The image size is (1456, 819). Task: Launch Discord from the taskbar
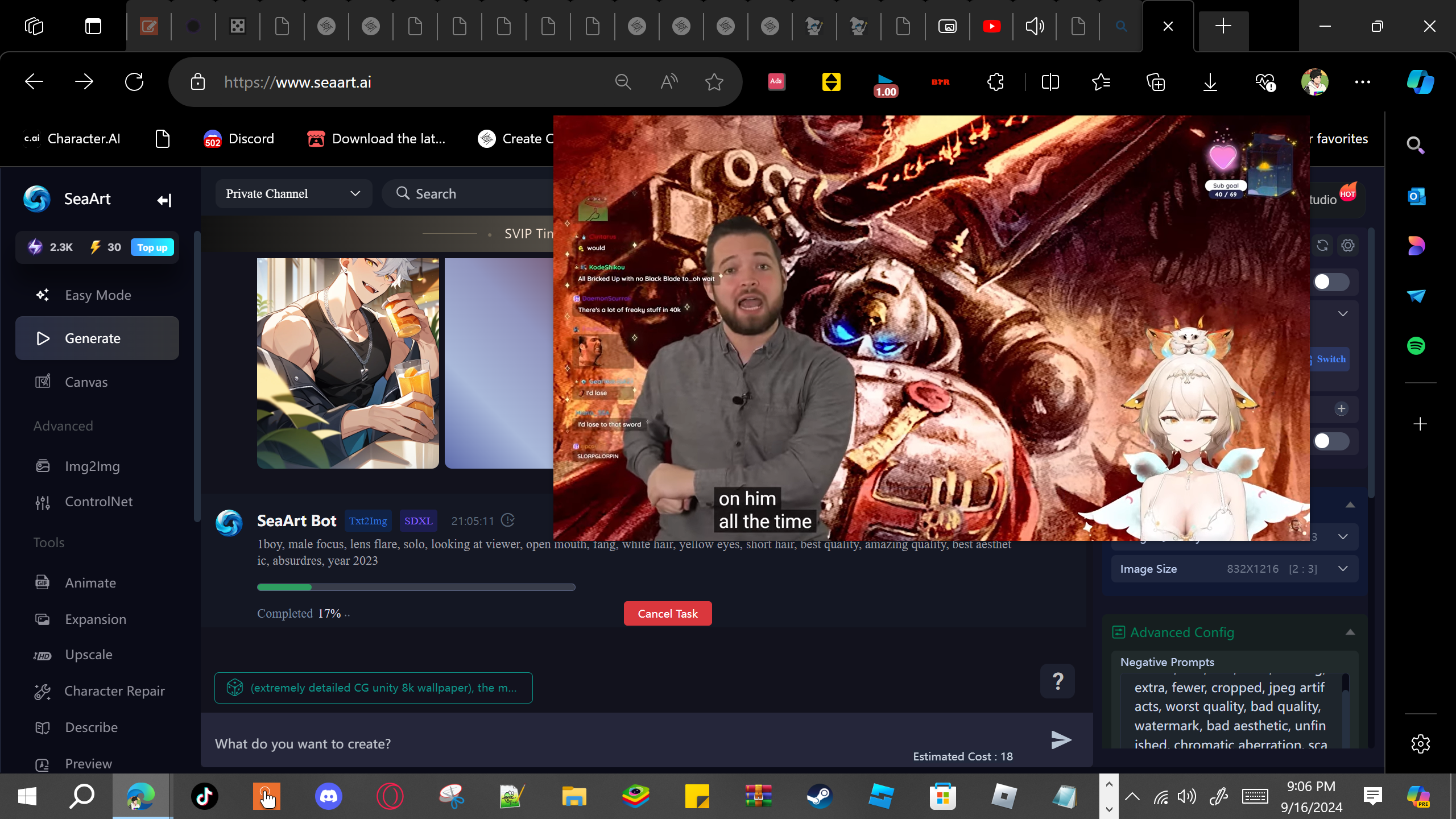coord(329,796)
